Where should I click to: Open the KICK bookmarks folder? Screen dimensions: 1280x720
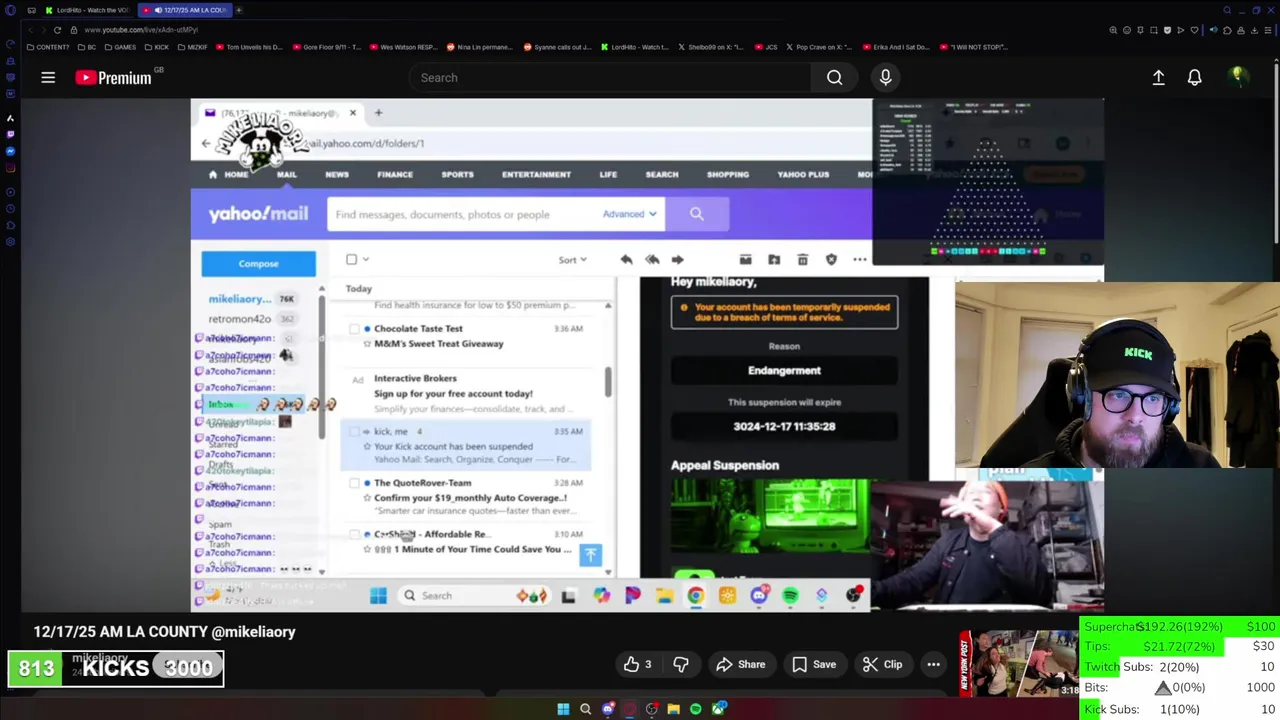[x=156, y=47]
